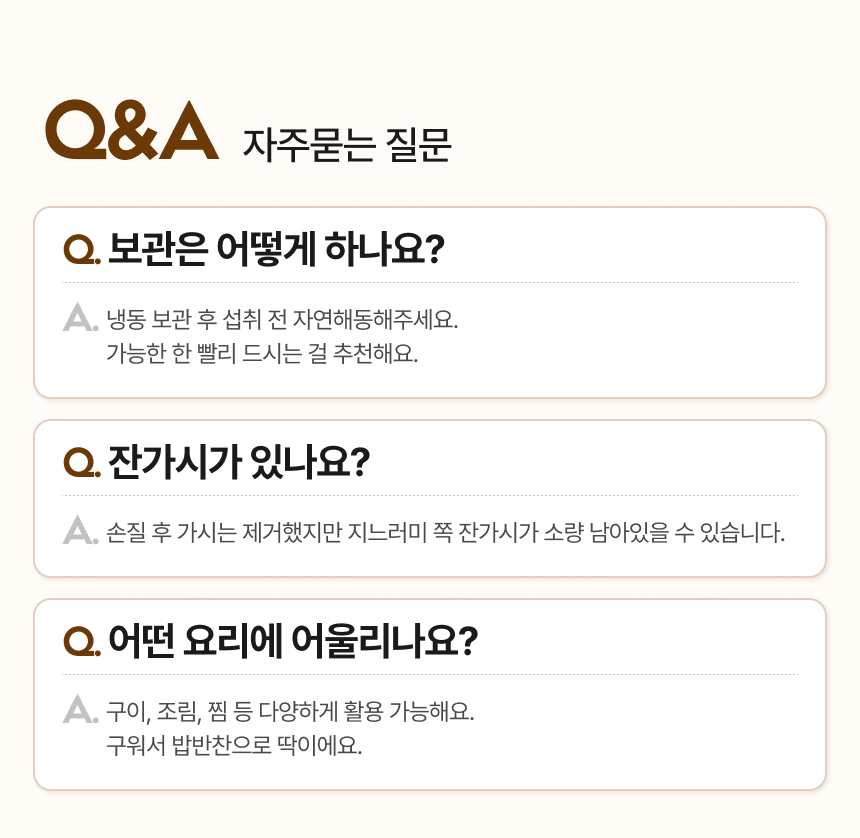This screenshot has width=860, height=838.
Task: Select the 자주묻는 질문 heading text
Action: coord(347,146)
